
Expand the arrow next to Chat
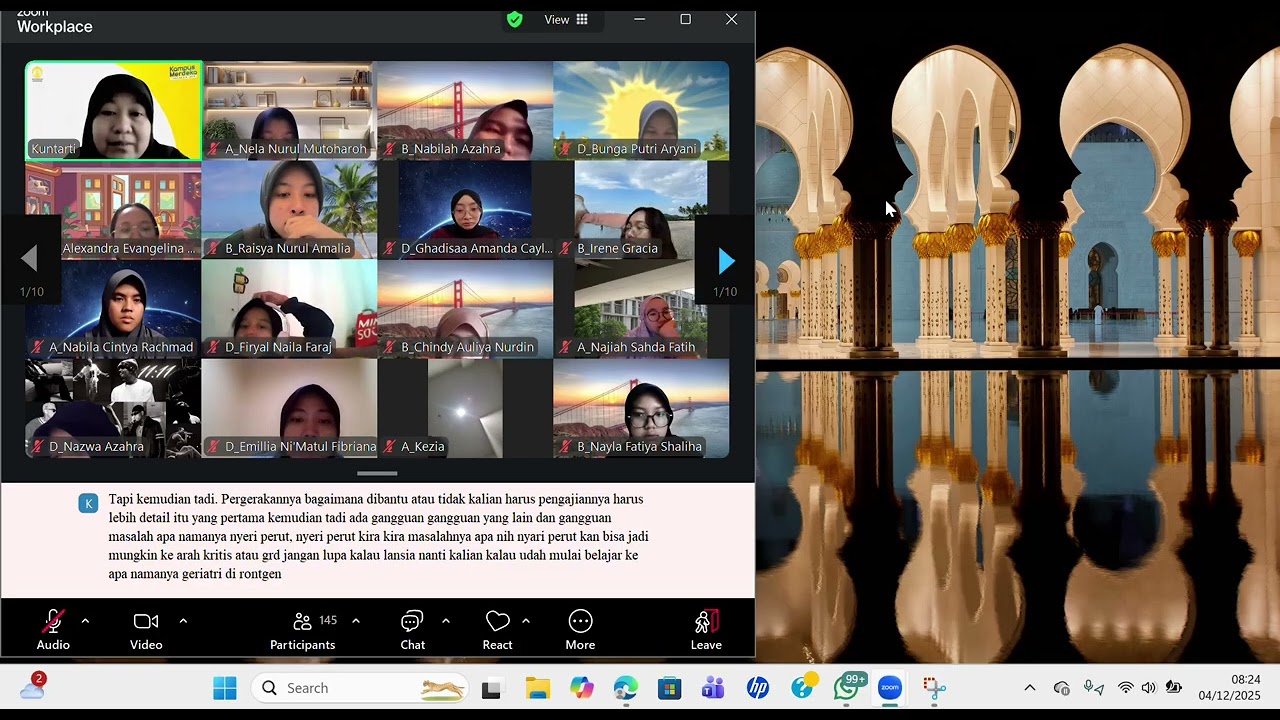tap(446, 621)
